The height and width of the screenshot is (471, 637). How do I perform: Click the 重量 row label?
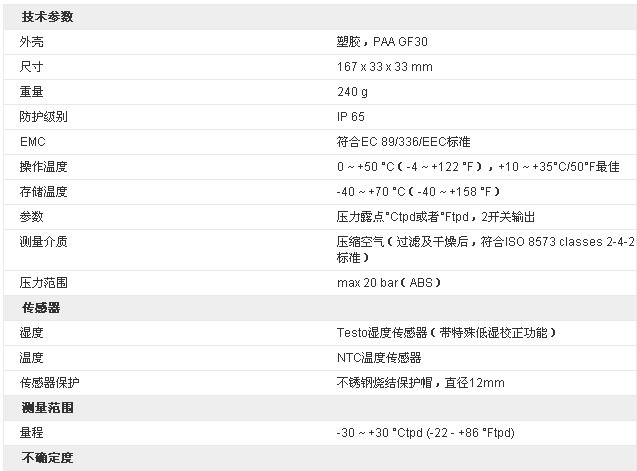(31, 92)
